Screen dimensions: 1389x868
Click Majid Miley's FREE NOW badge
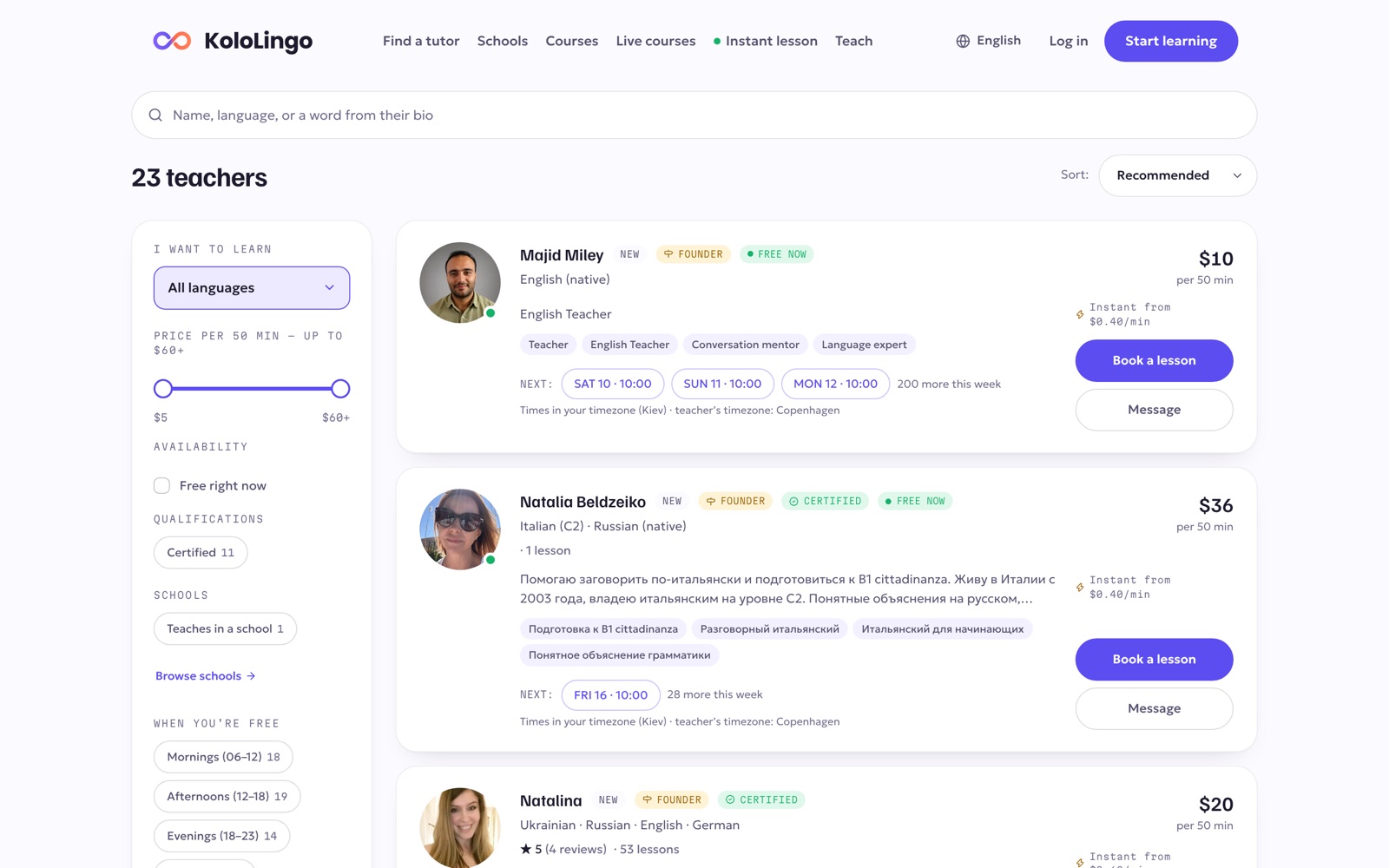777,254
